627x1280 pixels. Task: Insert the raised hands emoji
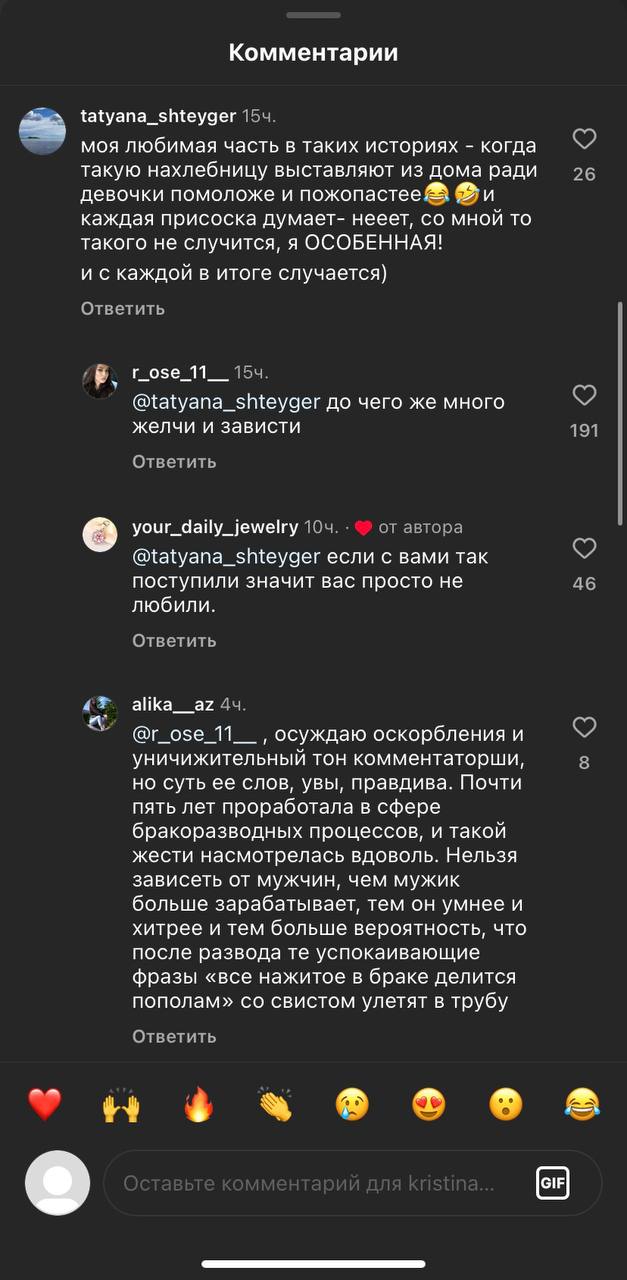pos(121,1104)
